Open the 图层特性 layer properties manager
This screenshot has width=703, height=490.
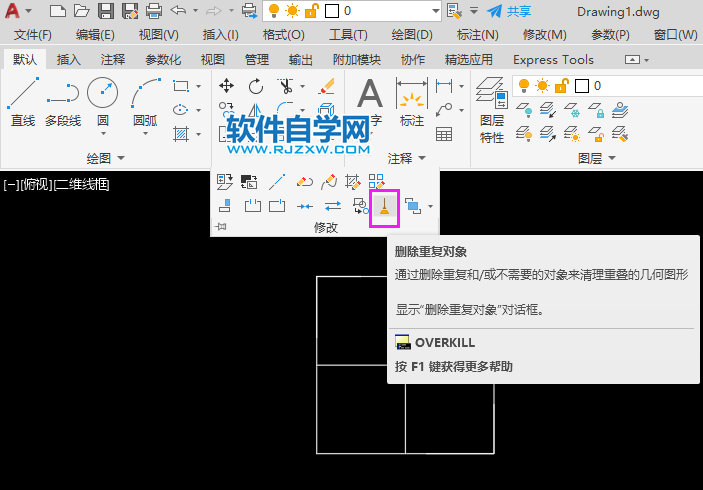click(x=492, y=110)
